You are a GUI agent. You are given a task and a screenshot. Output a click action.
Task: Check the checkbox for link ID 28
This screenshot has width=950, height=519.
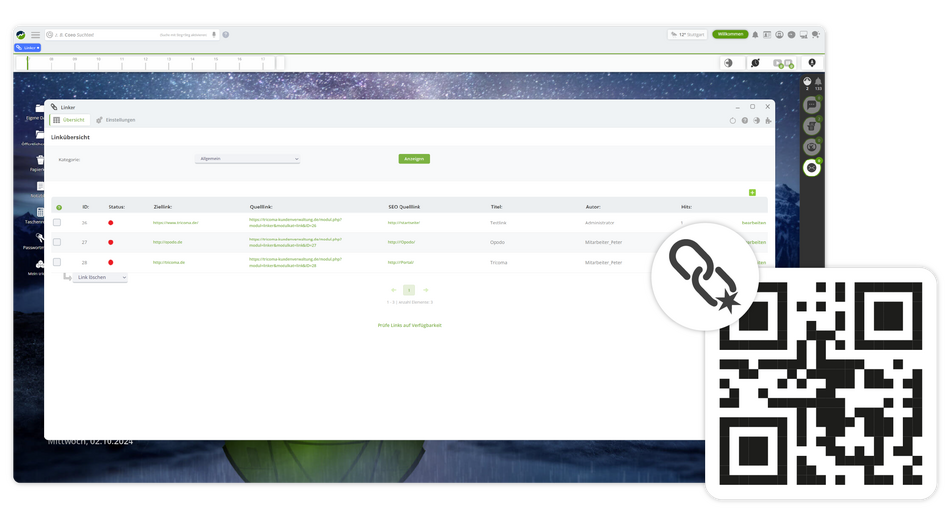pos(57,262)
